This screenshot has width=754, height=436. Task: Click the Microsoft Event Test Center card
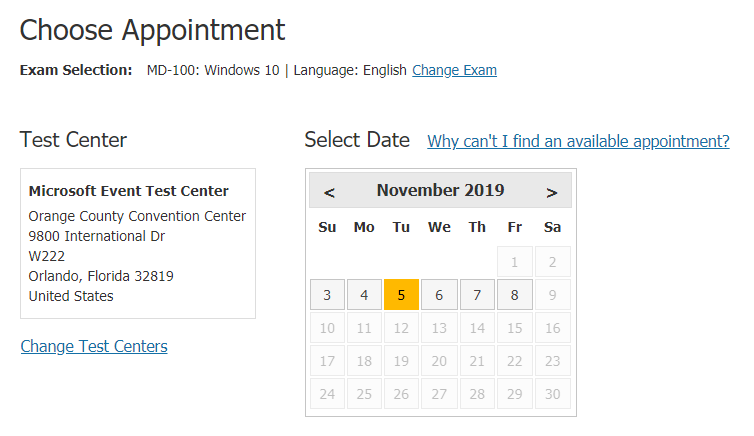tap(138, 243)
